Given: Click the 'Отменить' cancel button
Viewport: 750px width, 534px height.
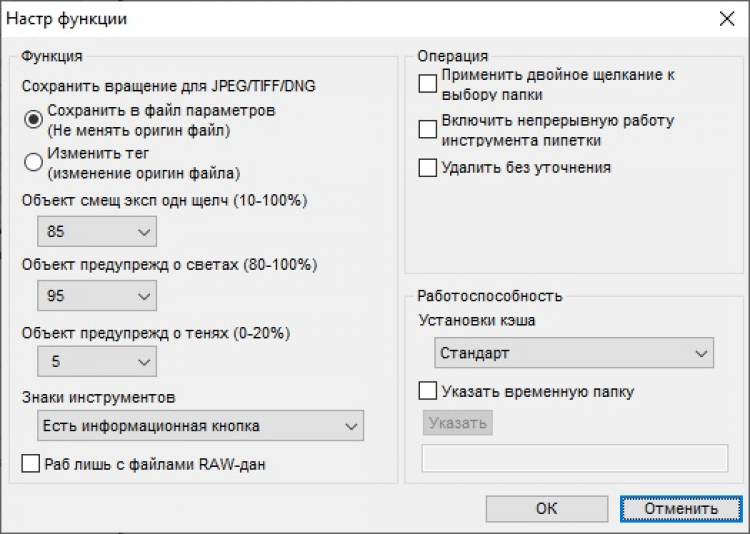Looking at the screenshot, I should pyautogui.click(x=681, y=508).
